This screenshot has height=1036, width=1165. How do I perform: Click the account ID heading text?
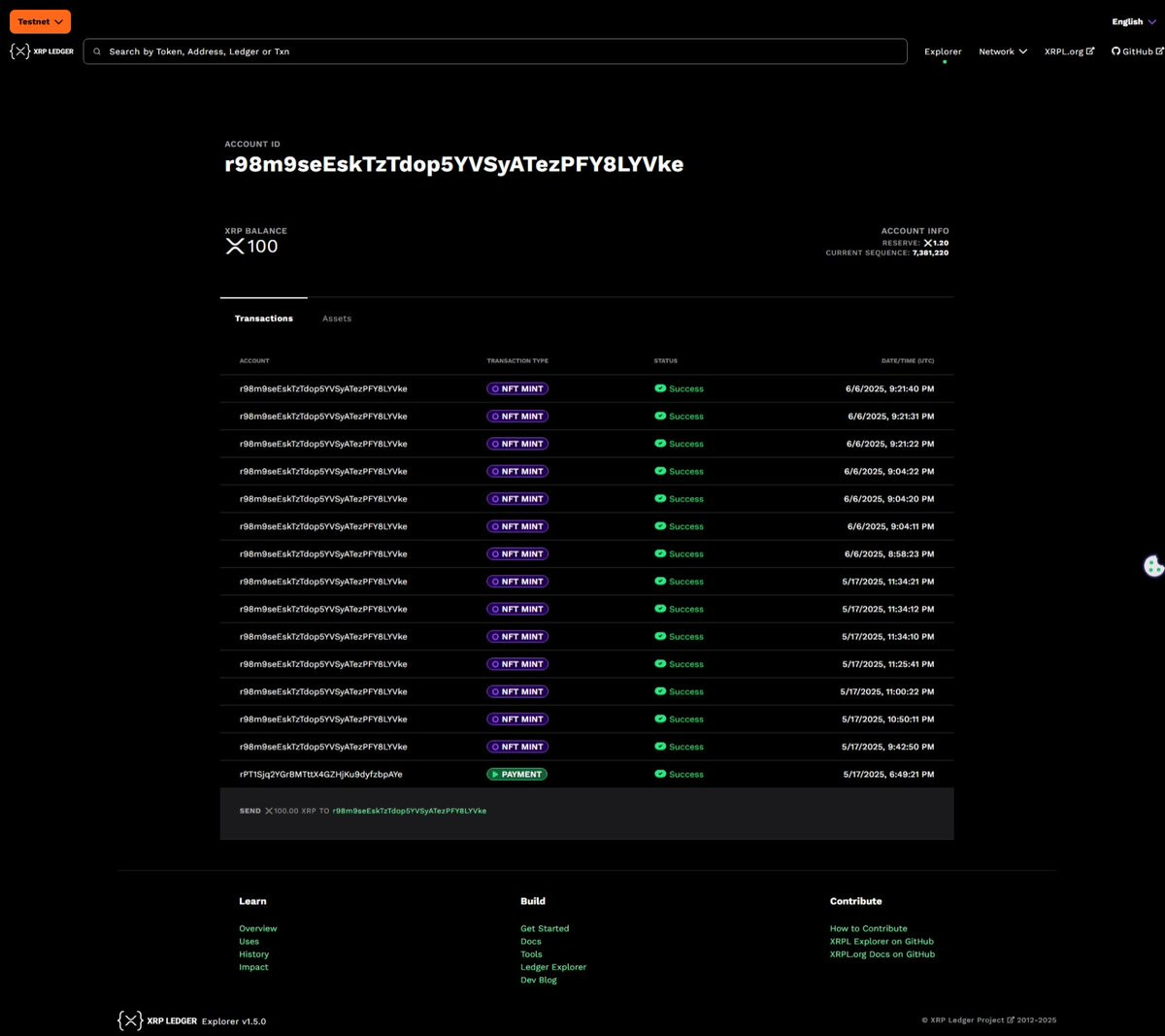[453, 164]
